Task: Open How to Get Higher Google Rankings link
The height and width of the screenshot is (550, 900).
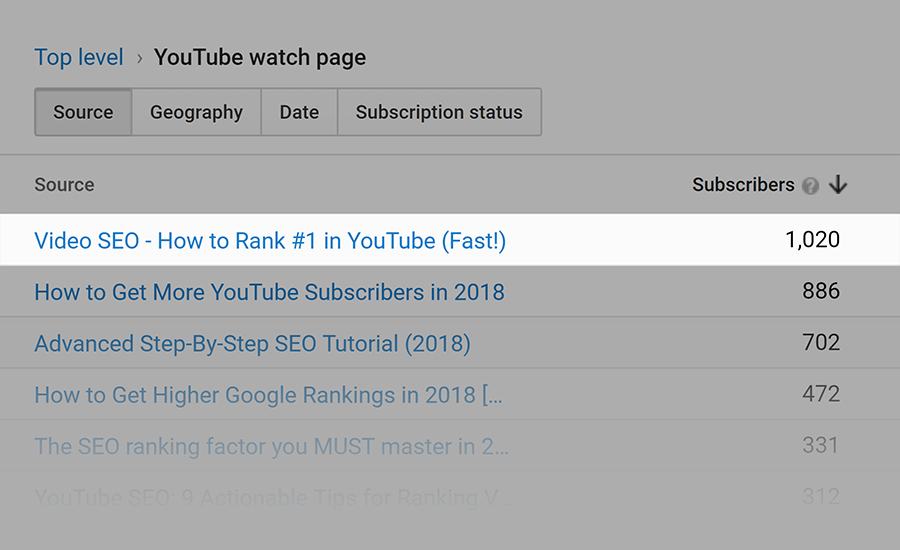Action: pyautogui.click(x=268, y=395)
